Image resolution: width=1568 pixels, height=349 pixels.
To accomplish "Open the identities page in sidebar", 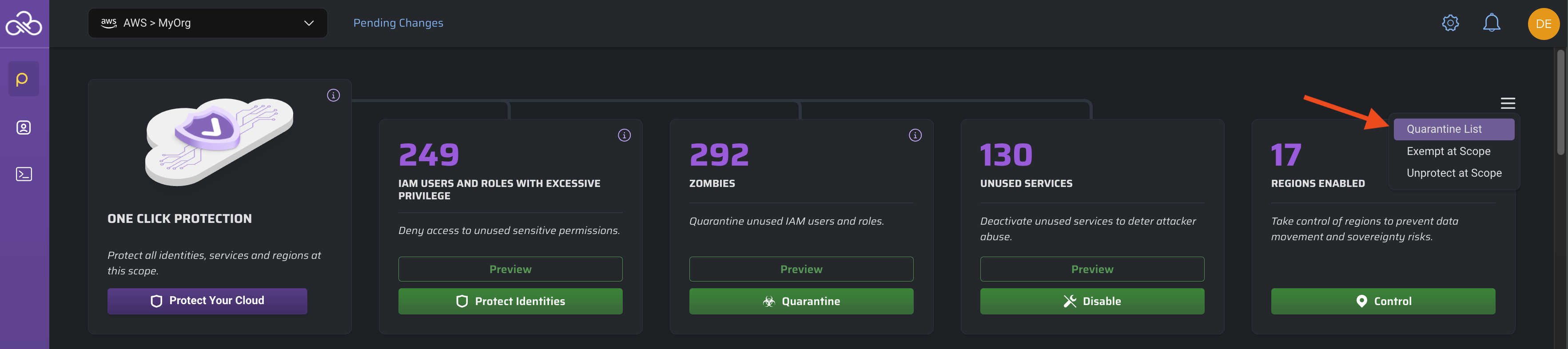I will pyautogui.click(x=24, y=128).
